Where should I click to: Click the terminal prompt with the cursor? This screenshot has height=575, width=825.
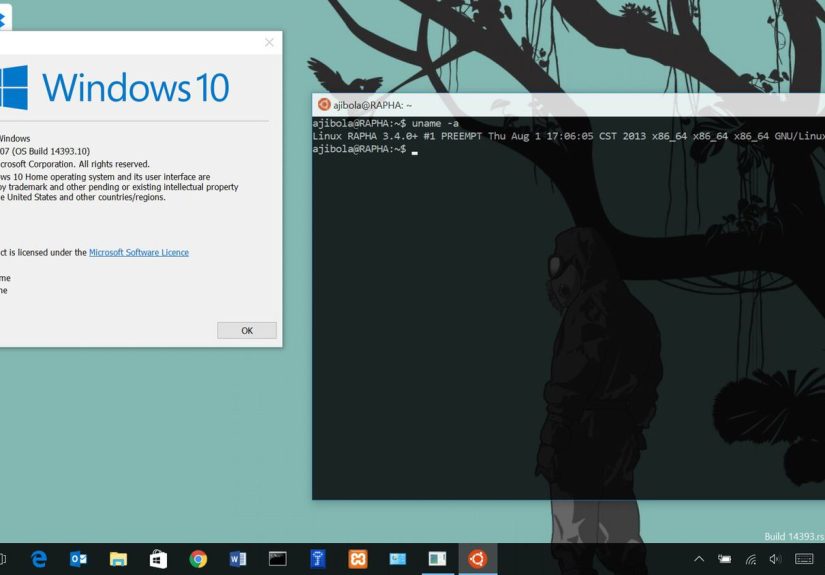coord(365,149)
